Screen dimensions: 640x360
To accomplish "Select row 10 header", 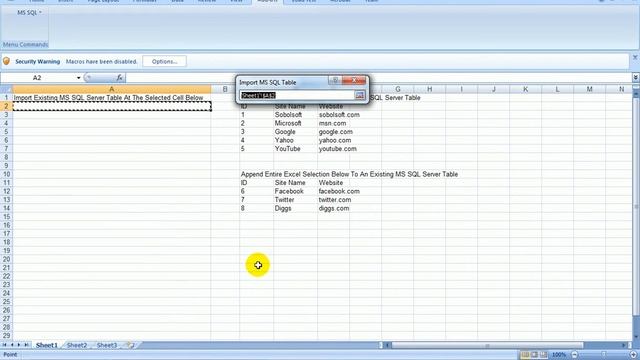I will (6, 174).
